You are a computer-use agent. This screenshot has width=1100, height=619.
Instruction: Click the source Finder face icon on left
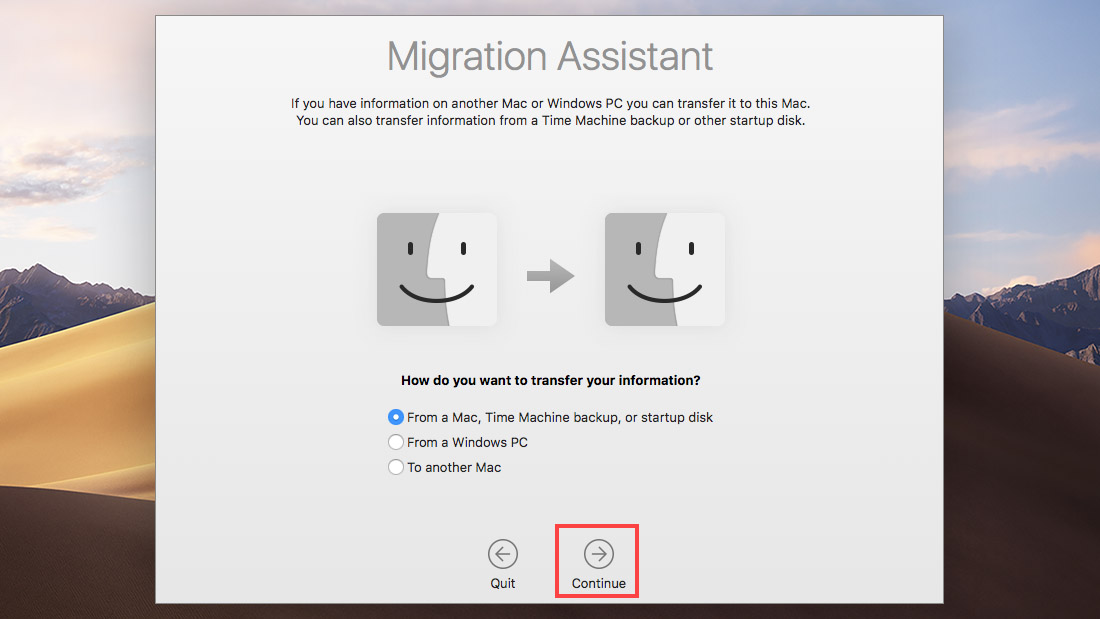click(x=436, y=269)
